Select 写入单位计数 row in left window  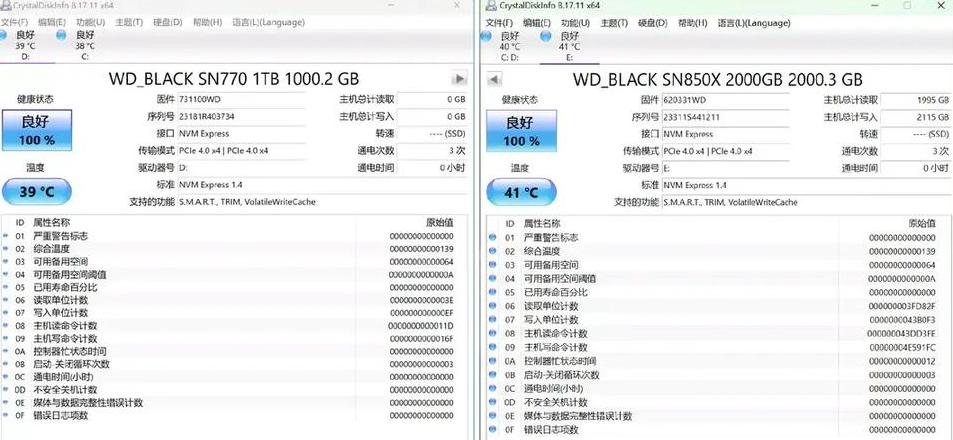[233, 313]
